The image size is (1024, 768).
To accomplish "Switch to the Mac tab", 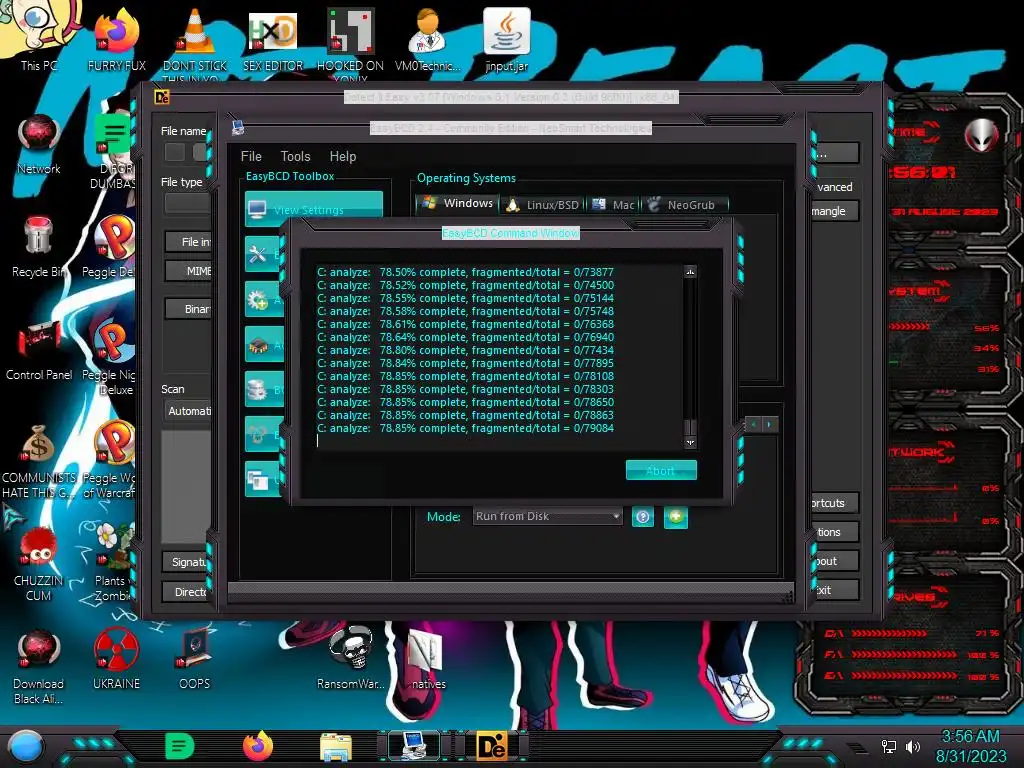I will 614,204.
